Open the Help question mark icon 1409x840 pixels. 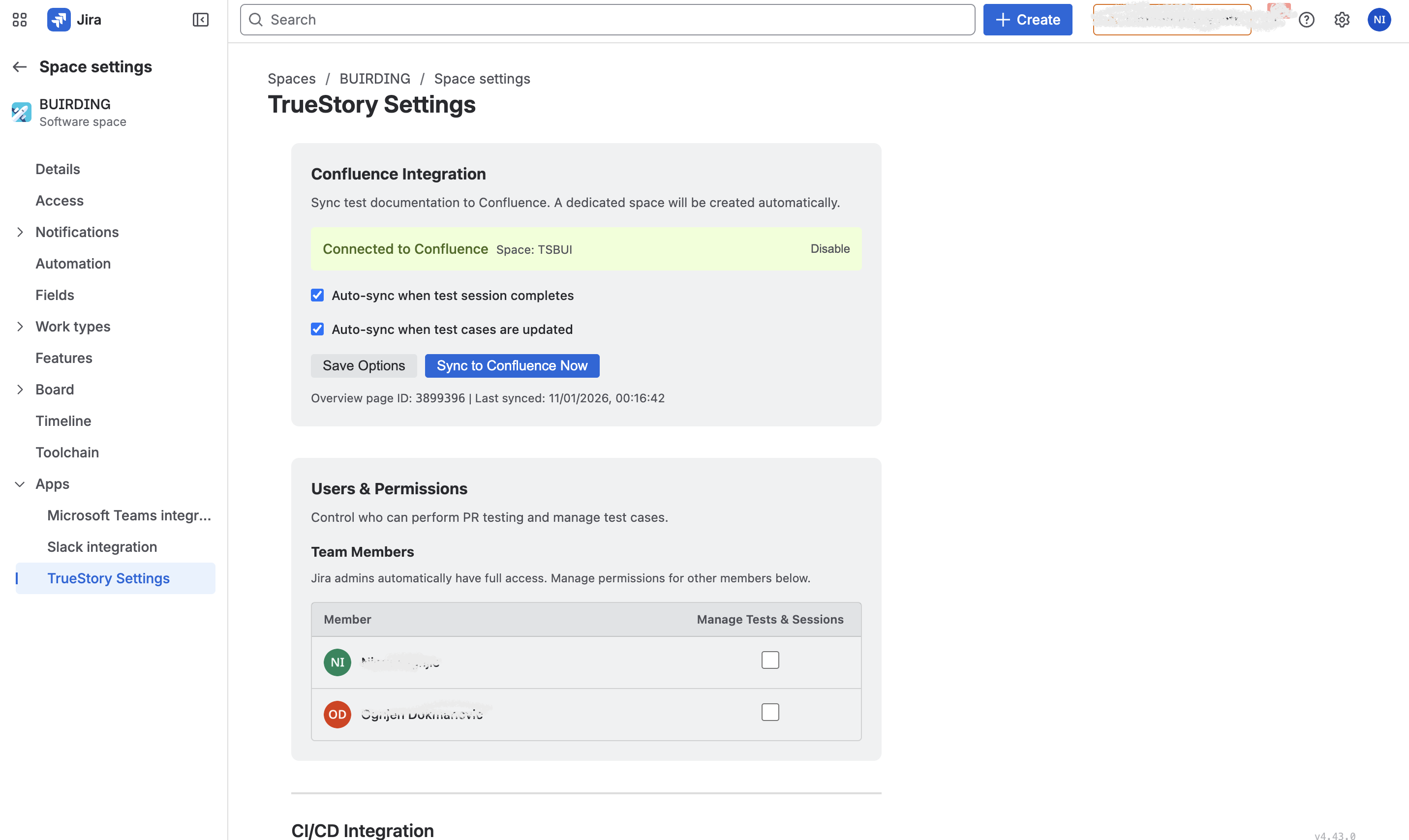click(x=1307, y=20)
